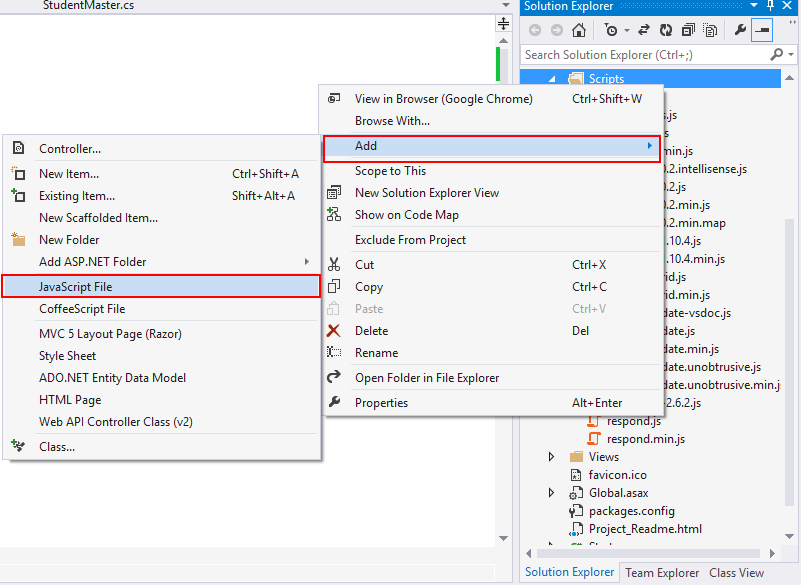Select respond.js file
The image size is (801, 585).
click(x=633, y=421)
